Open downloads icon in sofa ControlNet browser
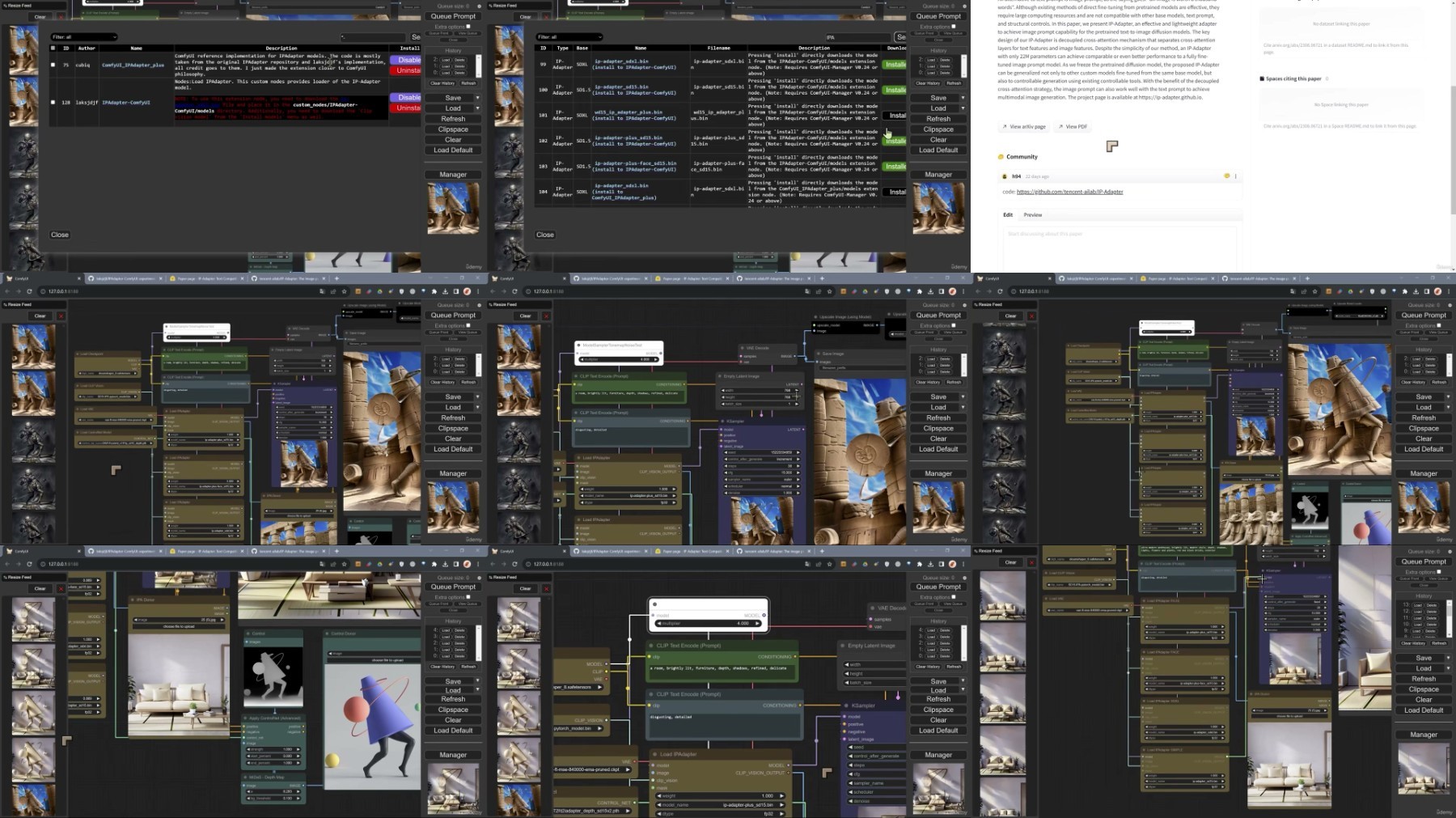Screen dimensions: 1456x818 [445, 564]
